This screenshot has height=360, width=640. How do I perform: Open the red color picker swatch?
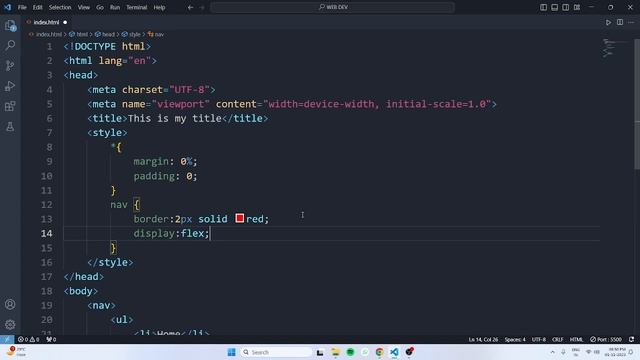tap(240, 218)
